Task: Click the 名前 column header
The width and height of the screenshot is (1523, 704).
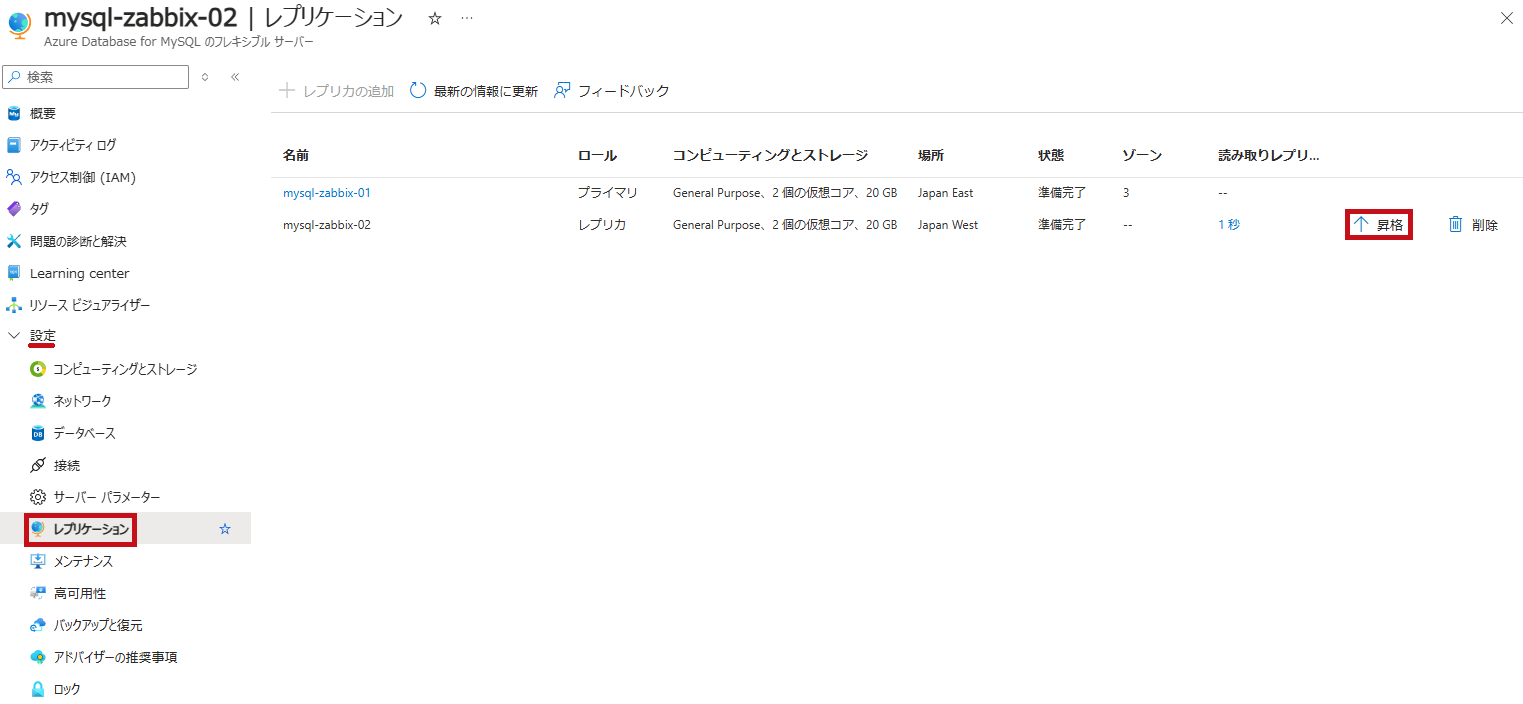Action: tap(296, 155)
